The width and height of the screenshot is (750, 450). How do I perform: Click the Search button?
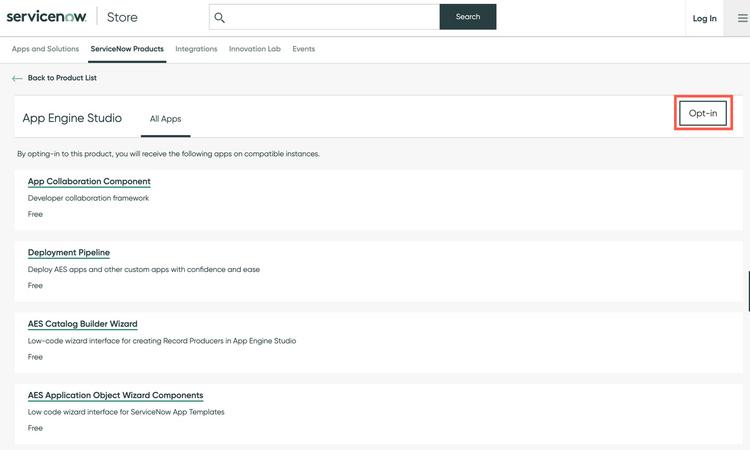(x=468, y=17)
